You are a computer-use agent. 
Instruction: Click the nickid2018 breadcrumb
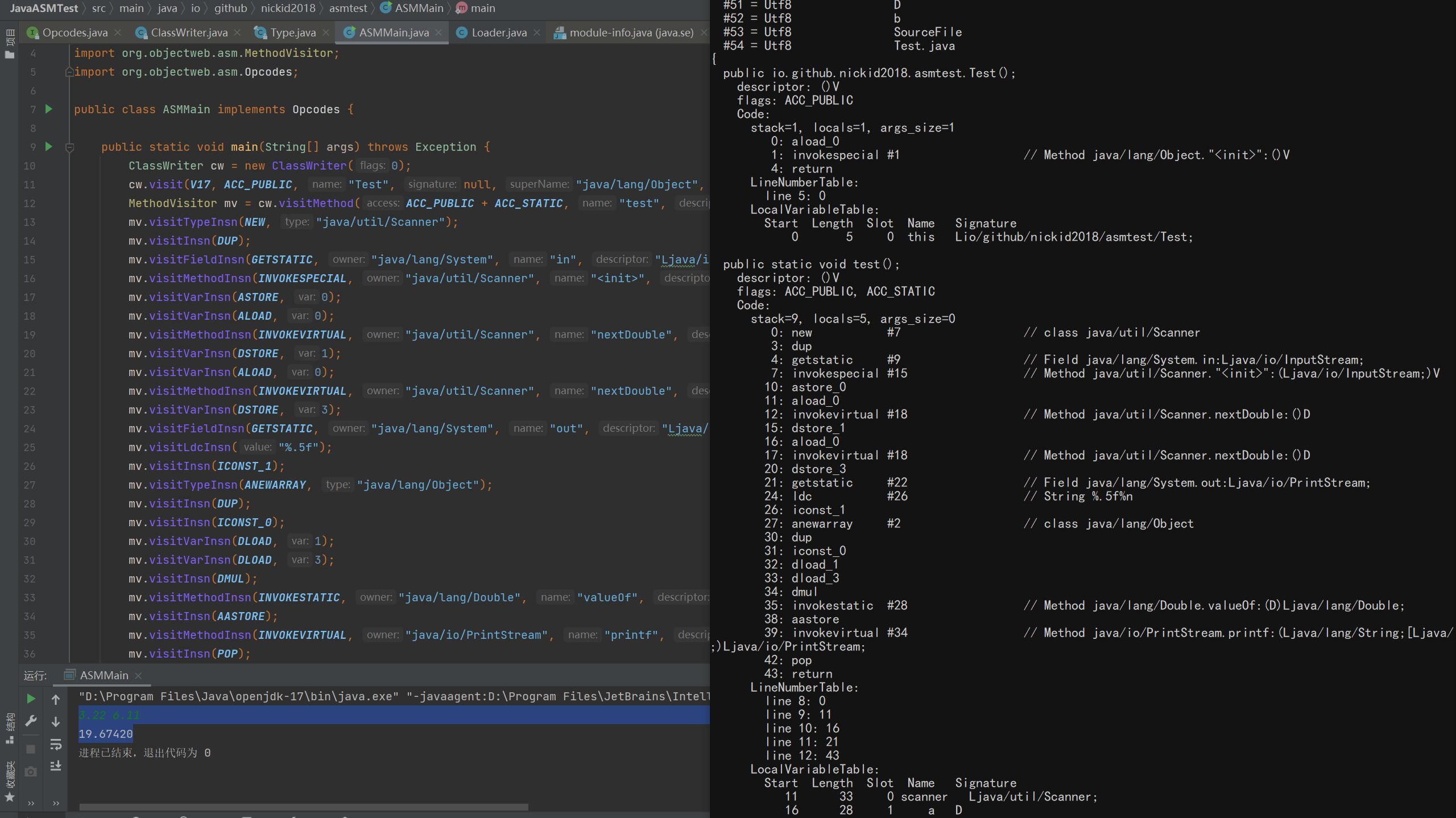coord(288,8)
